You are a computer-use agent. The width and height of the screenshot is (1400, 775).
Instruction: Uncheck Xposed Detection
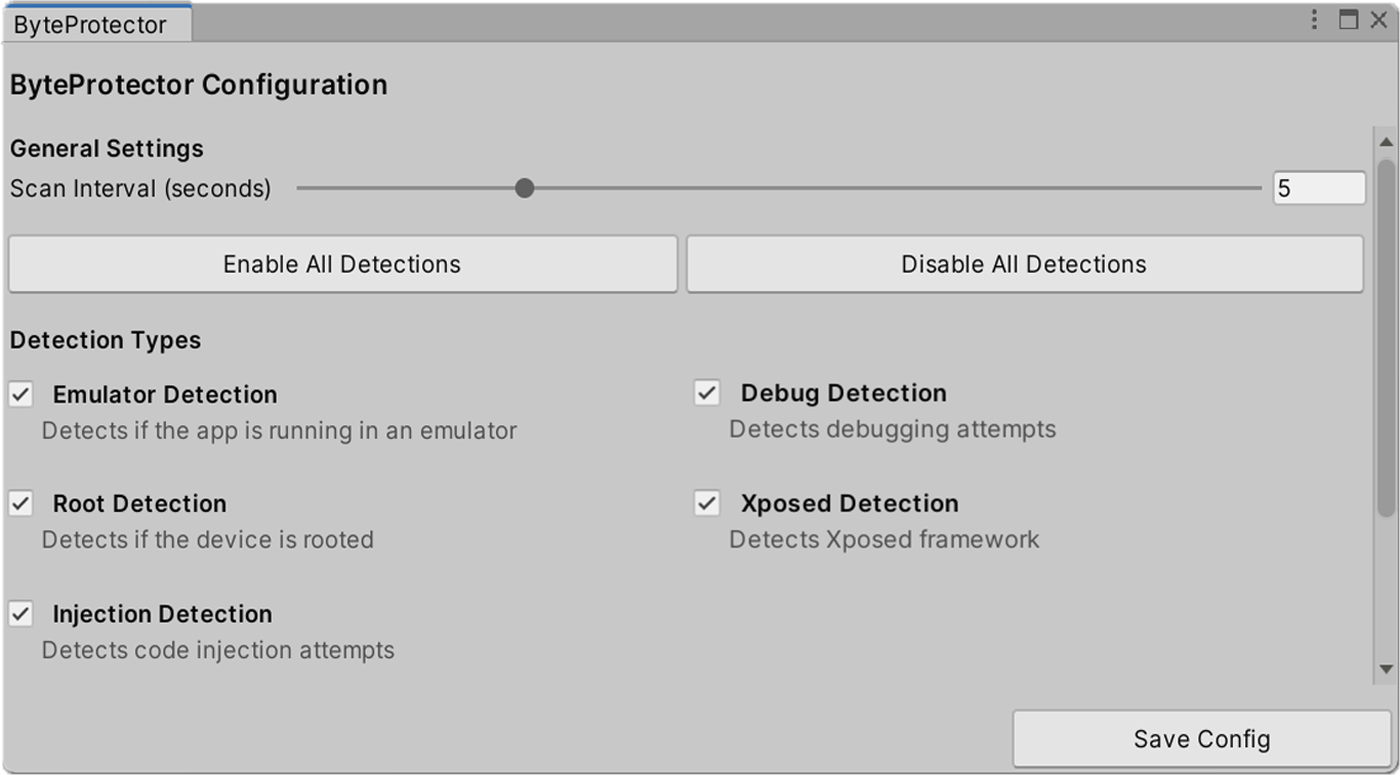coord(707,503)
